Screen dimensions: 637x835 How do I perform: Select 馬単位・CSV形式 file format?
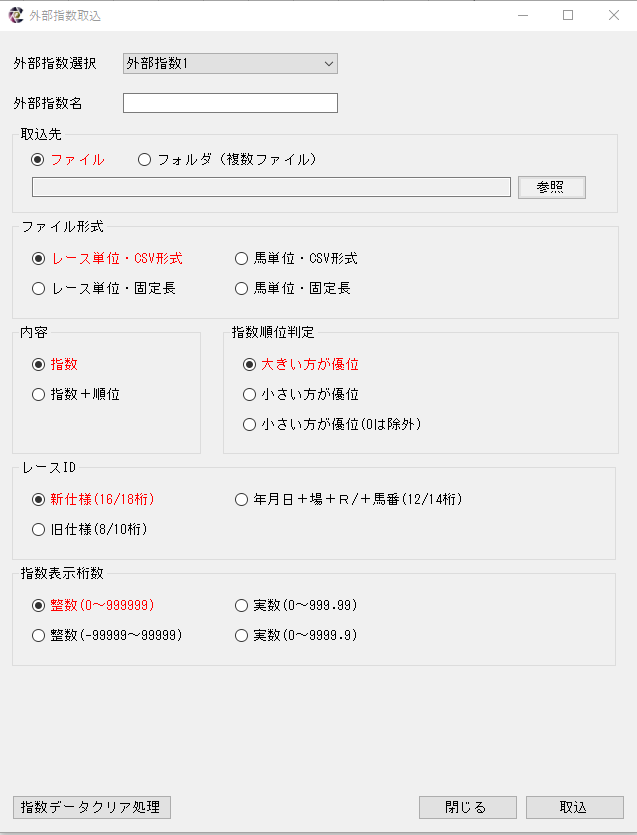[241, 258]
